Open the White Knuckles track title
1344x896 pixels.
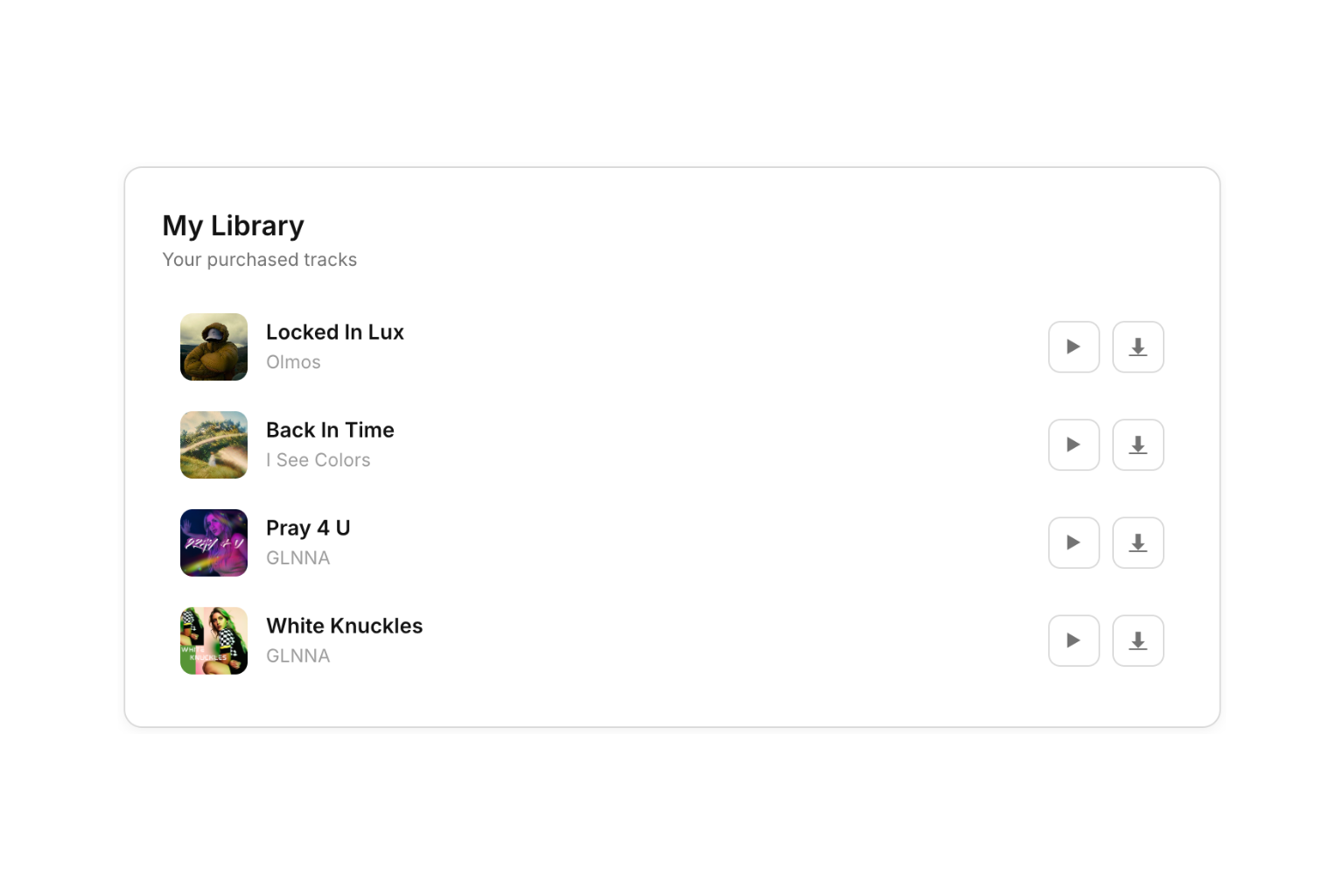pyautogui.click(x=344, y=626)
